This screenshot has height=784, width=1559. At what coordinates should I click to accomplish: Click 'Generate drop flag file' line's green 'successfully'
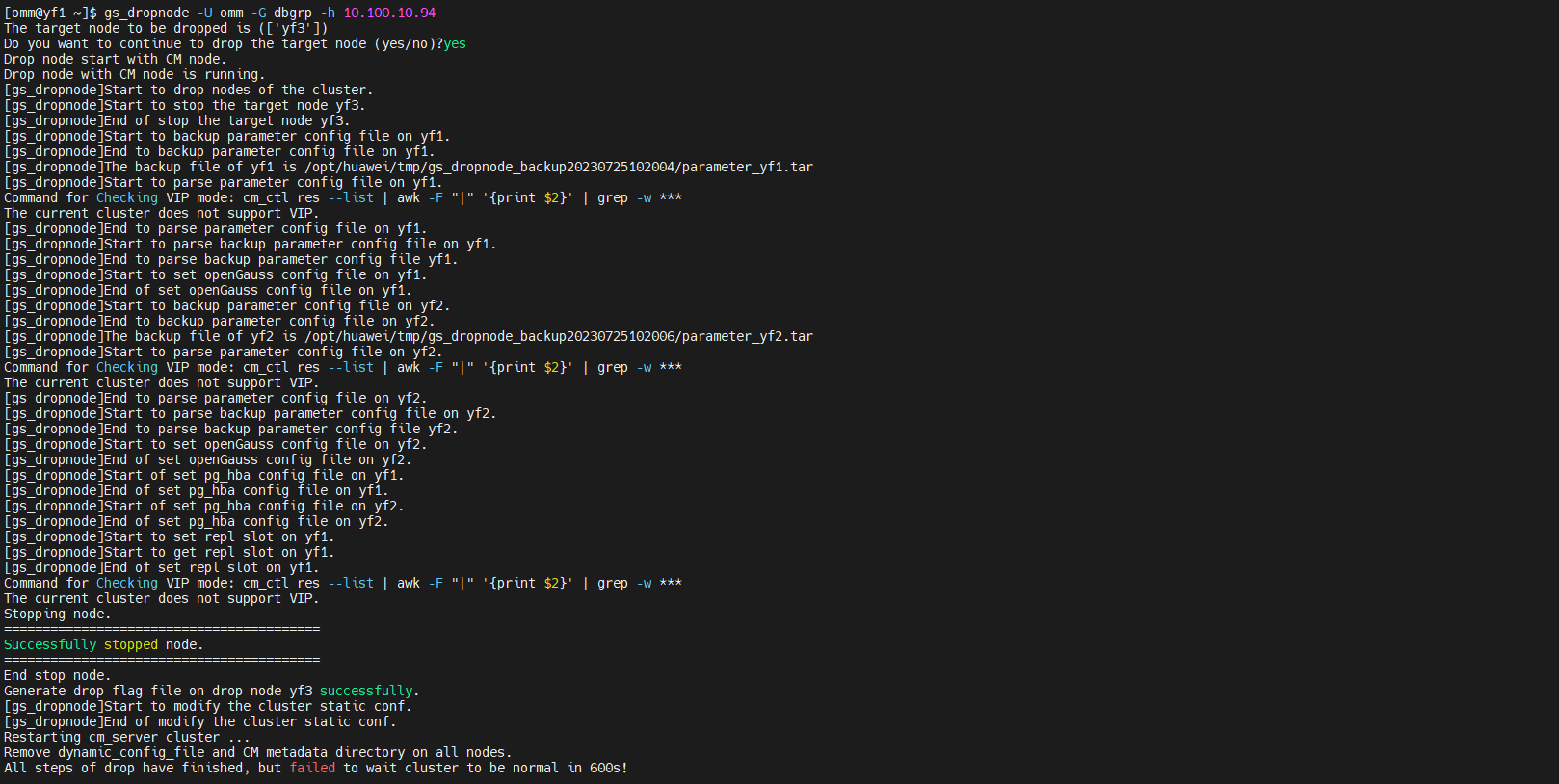coord(366,691)
